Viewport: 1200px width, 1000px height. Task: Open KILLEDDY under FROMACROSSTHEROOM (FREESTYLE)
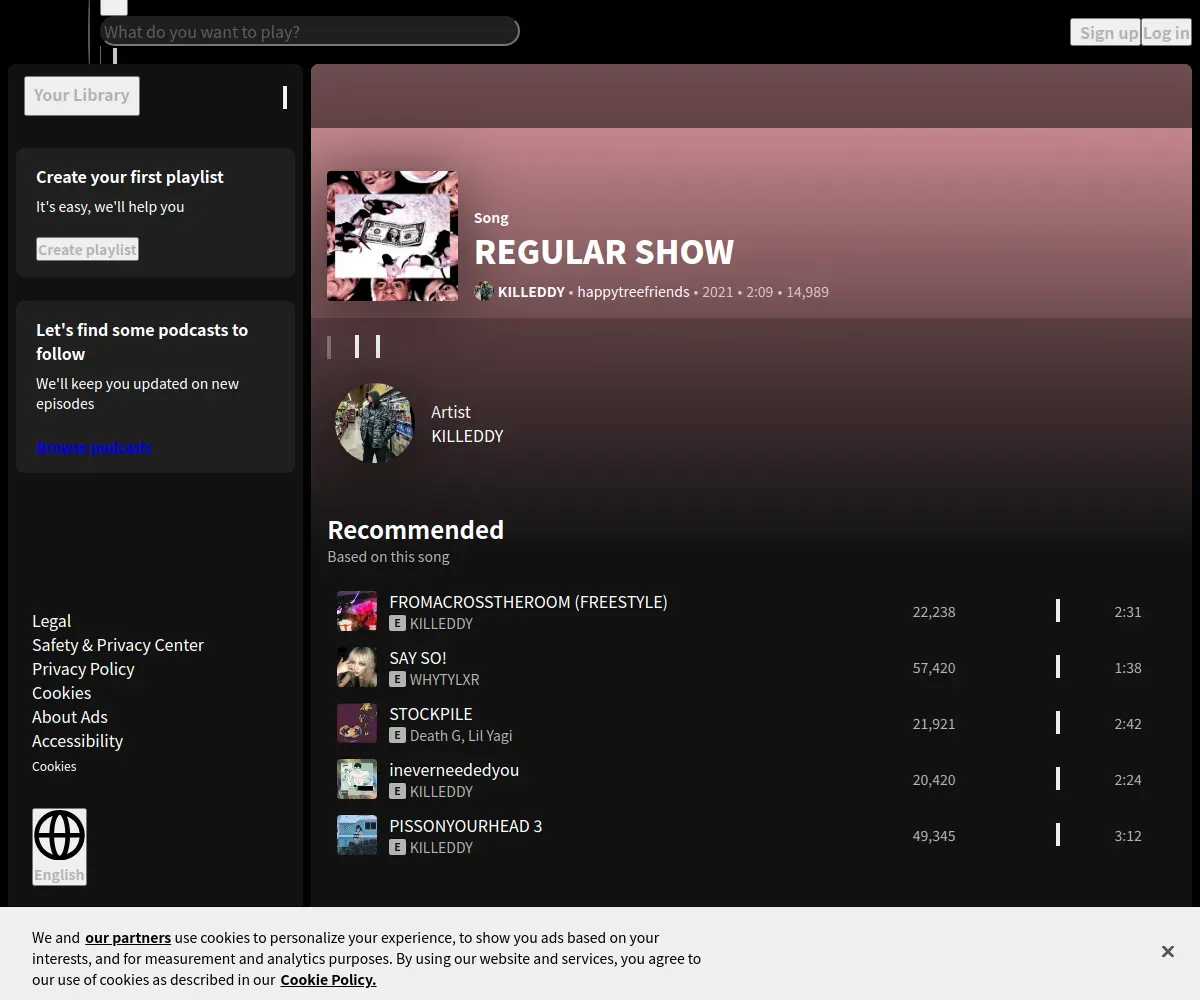coord(441,624)
